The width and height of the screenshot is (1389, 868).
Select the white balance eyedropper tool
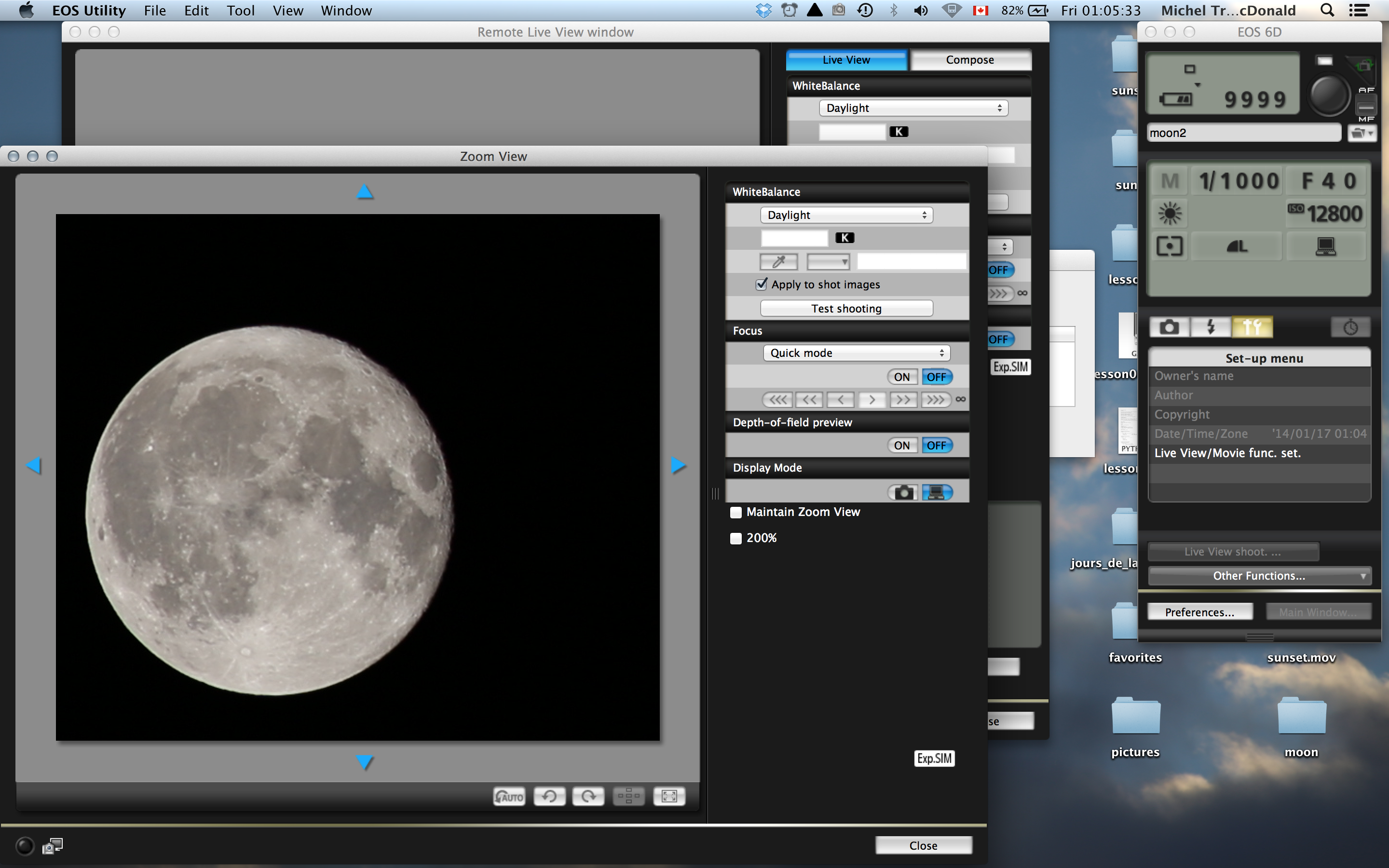coord(778,262)
